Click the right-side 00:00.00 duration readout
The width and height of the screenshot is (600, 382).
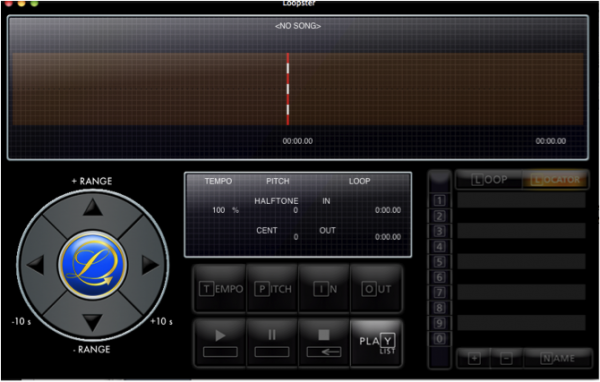tap(551, 141)
